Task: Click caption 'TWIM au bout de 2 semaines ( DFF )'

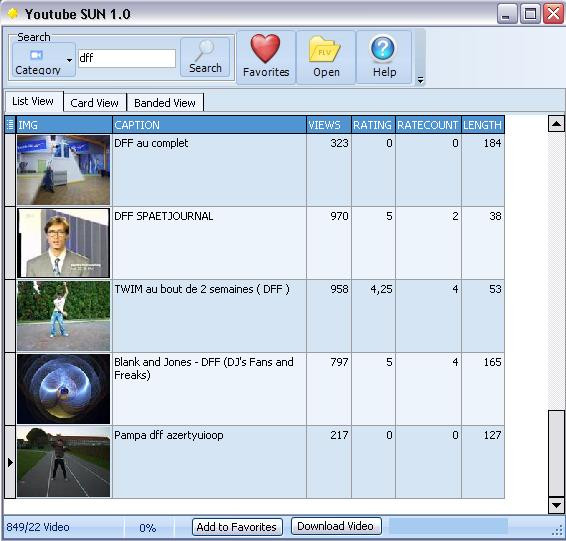Action: [202, 289]
